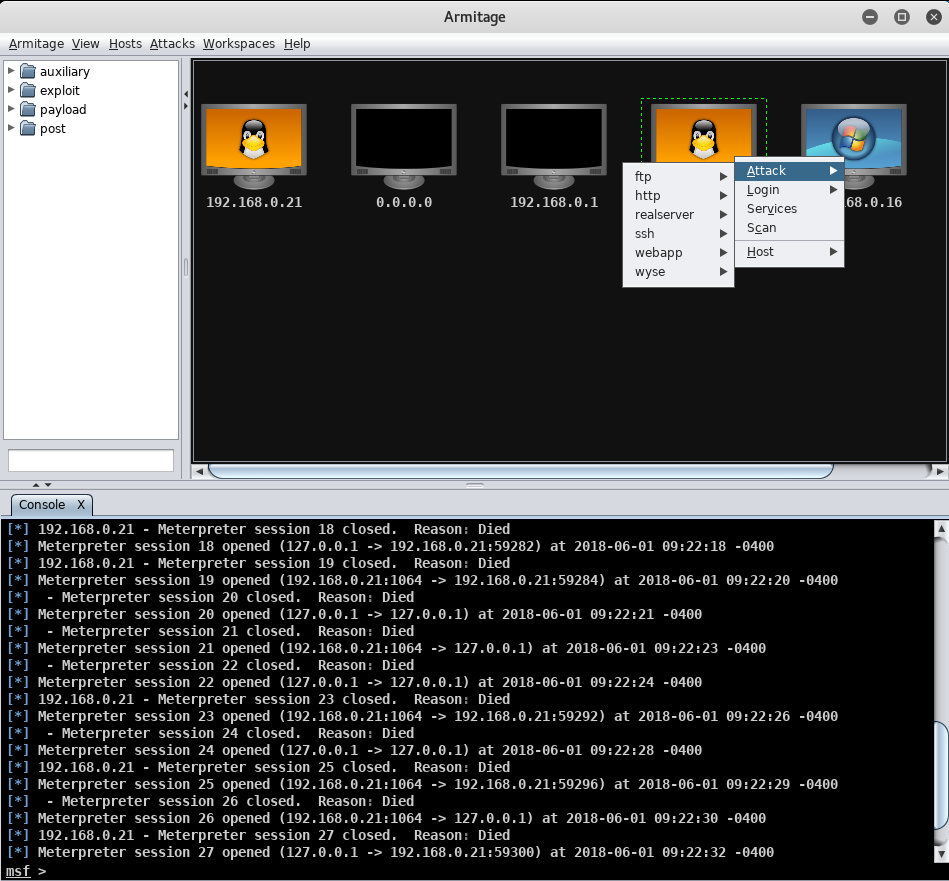
Task: Click the console vertical scrollbar thumb
Action: pos(941,776)
